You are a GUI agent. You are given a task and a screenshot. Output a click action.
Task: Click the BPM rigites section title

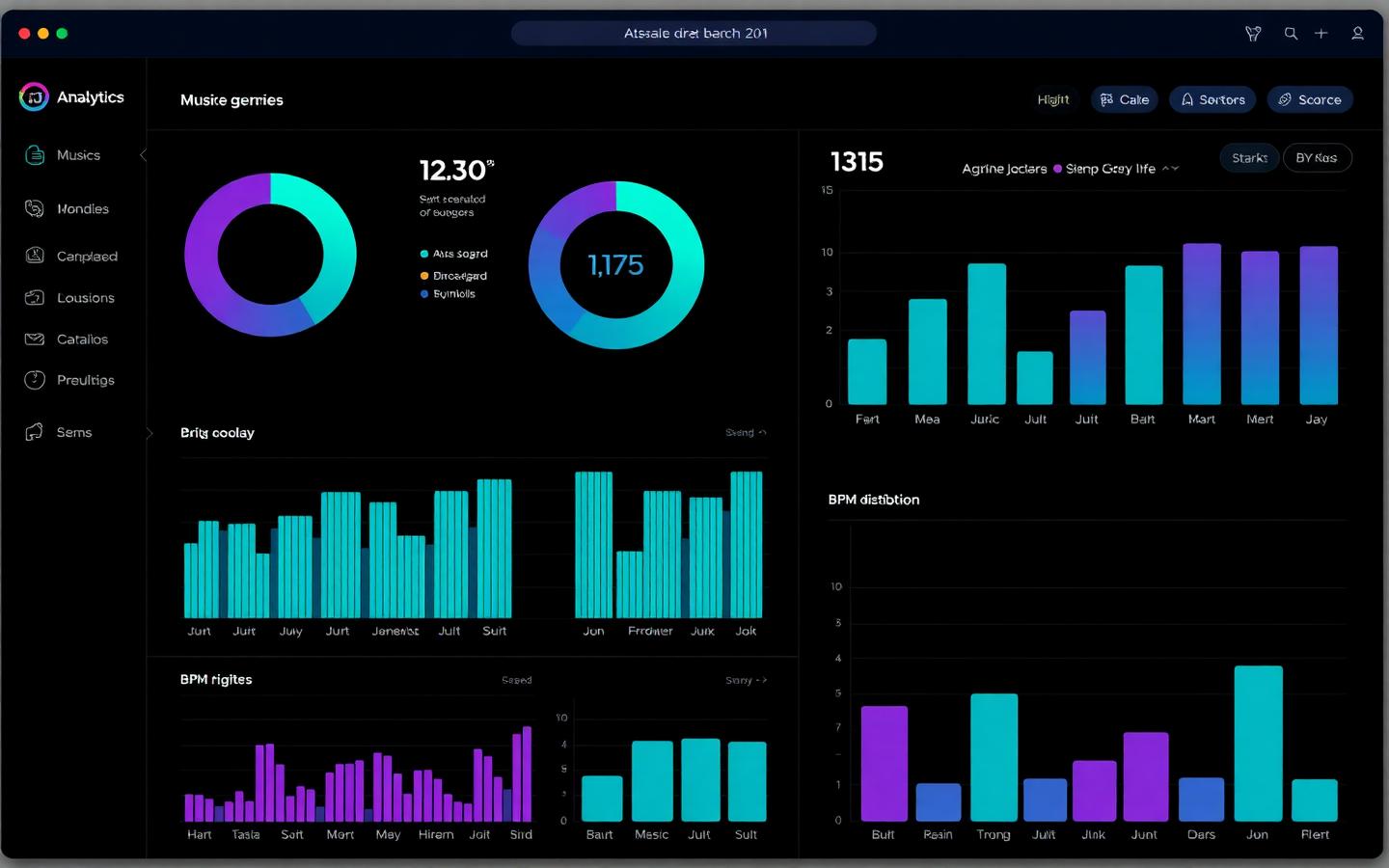[216, 680]
